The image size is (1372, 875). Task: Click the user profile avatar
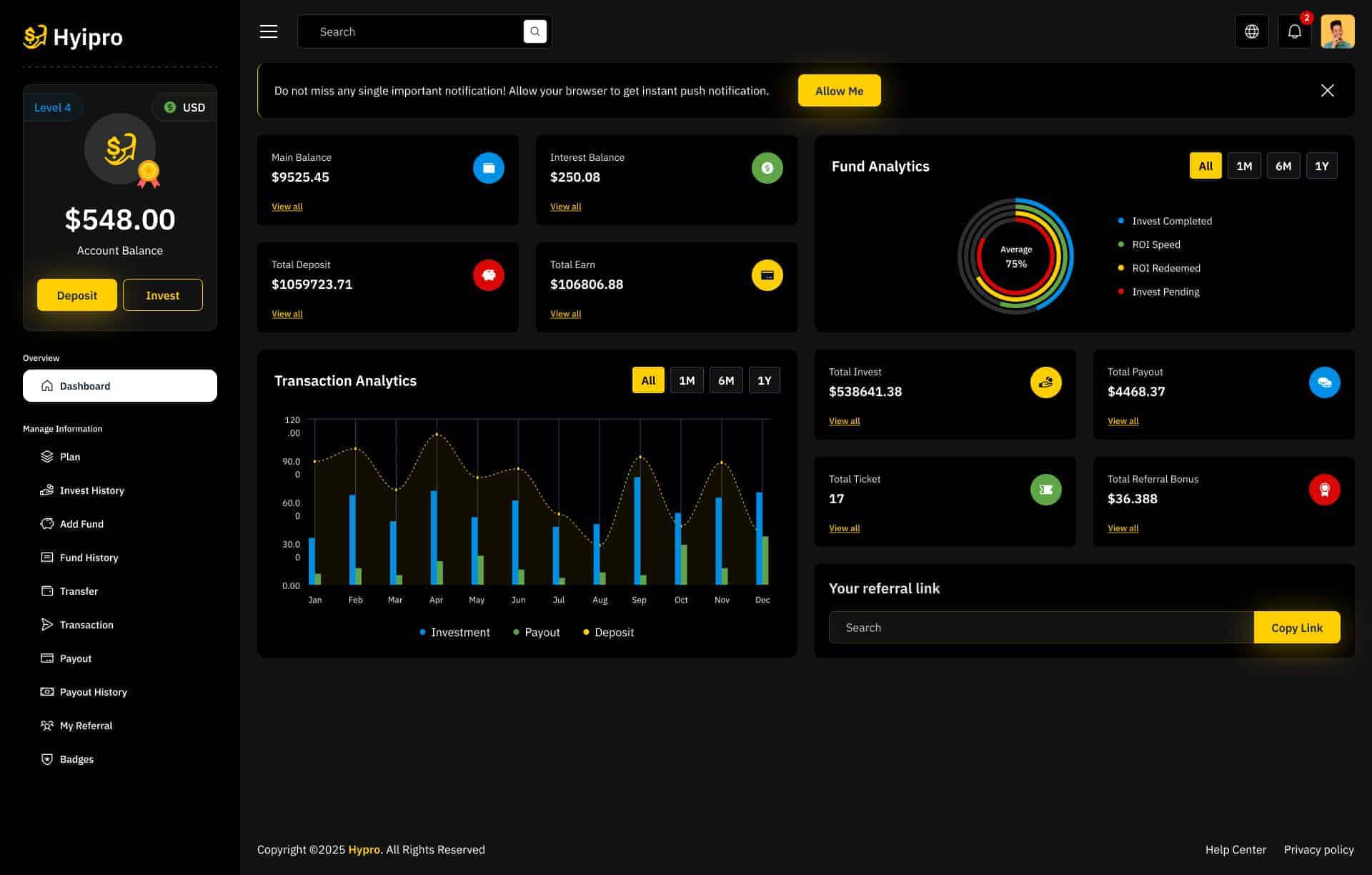[1337, 31]
